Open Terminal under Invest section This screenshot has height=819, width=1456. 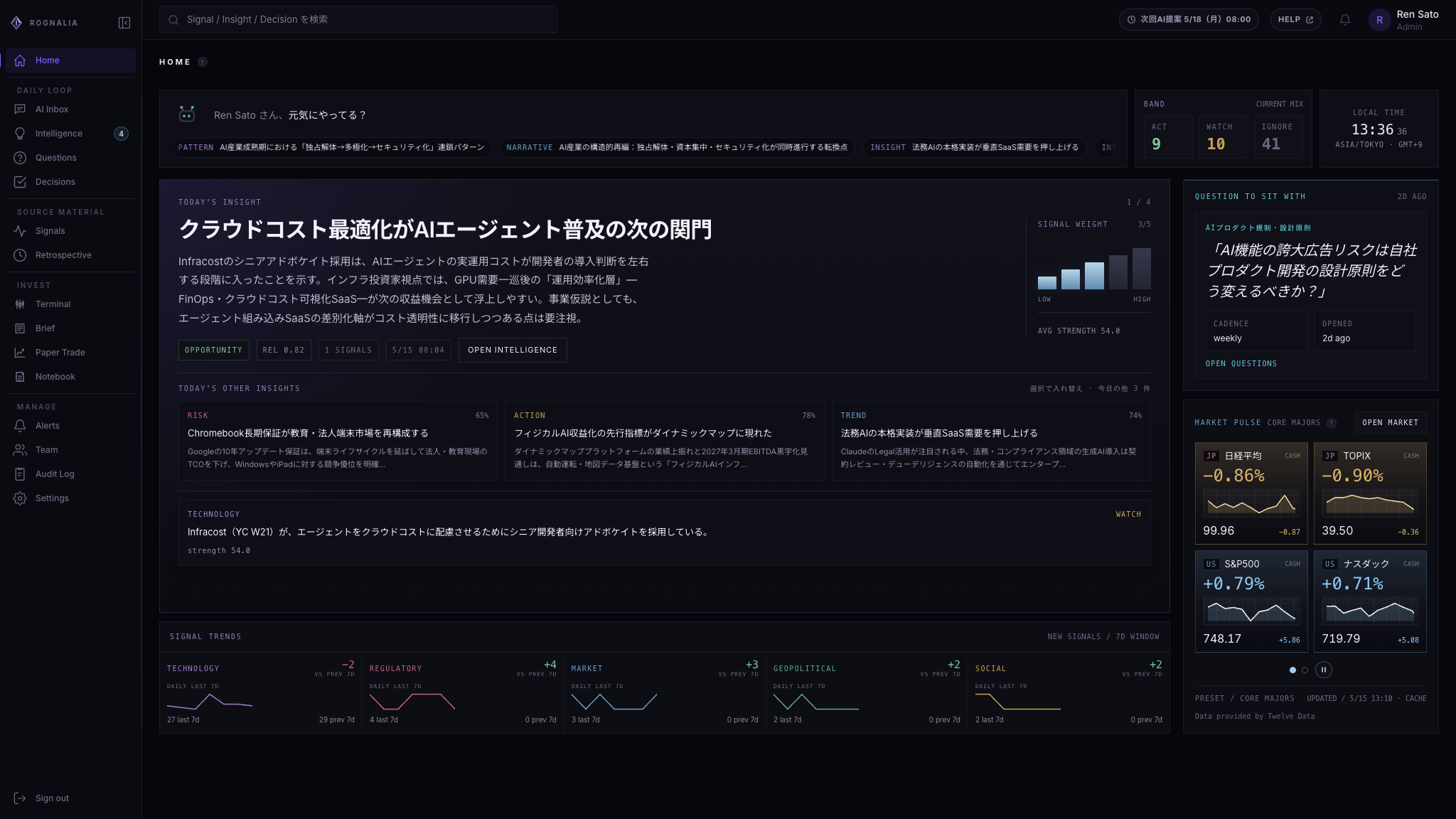click(x=70, y=304)
